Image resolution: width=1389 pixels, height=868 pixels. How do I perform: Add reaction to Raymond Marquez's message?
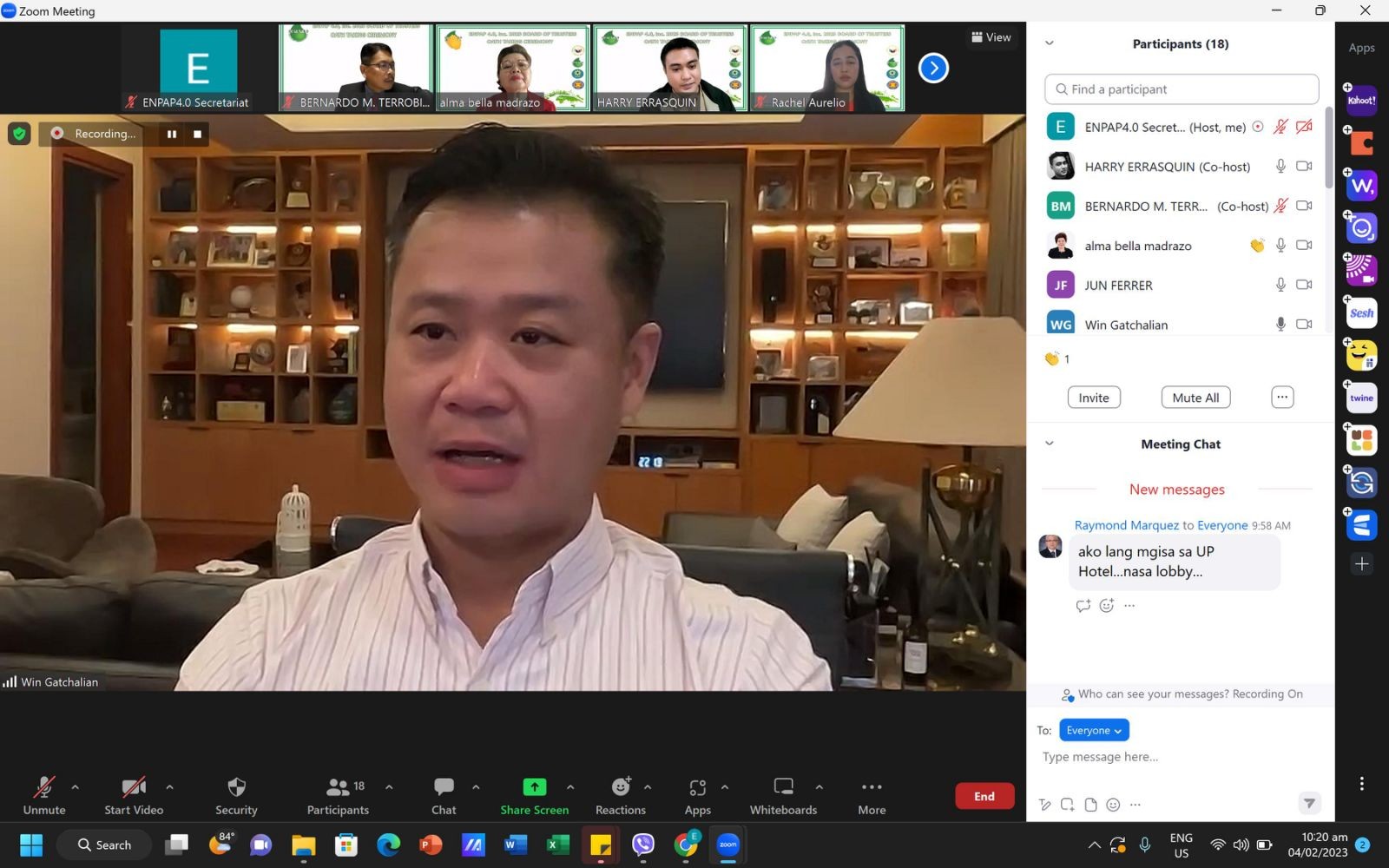1106,606
